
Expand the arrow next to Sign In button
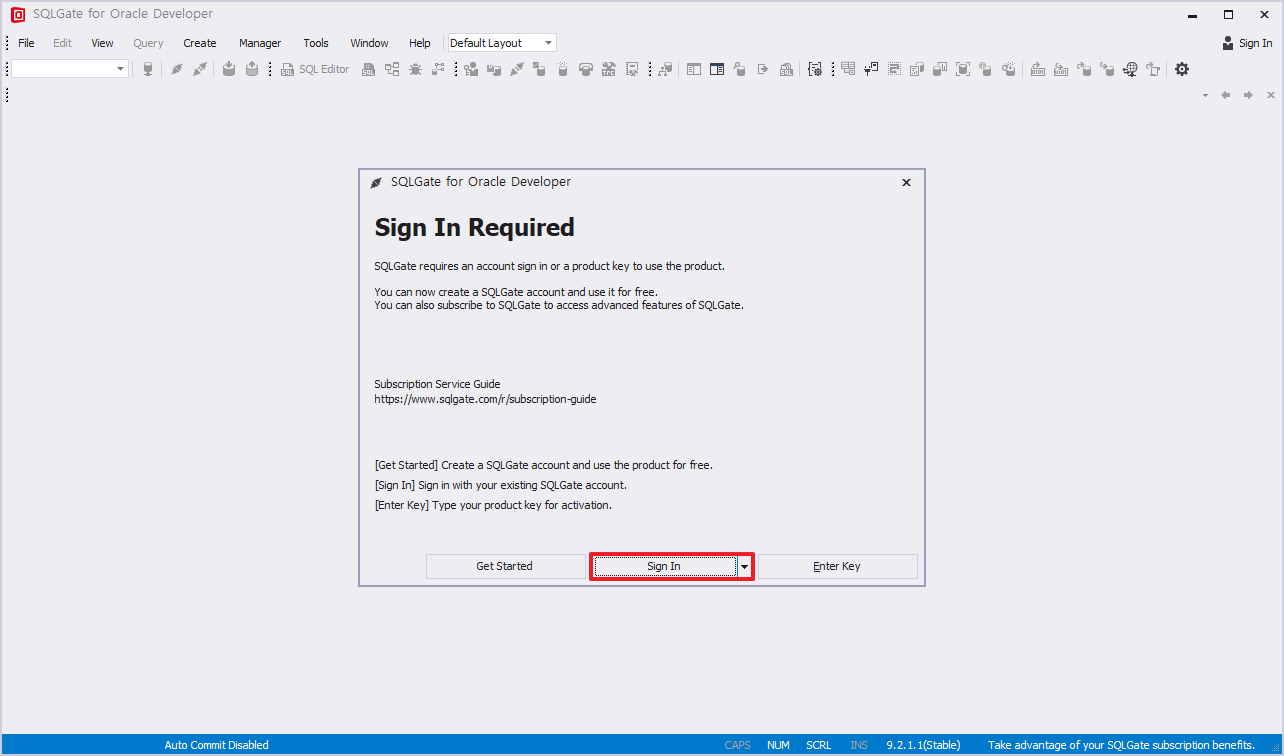(x=745, y=567)
